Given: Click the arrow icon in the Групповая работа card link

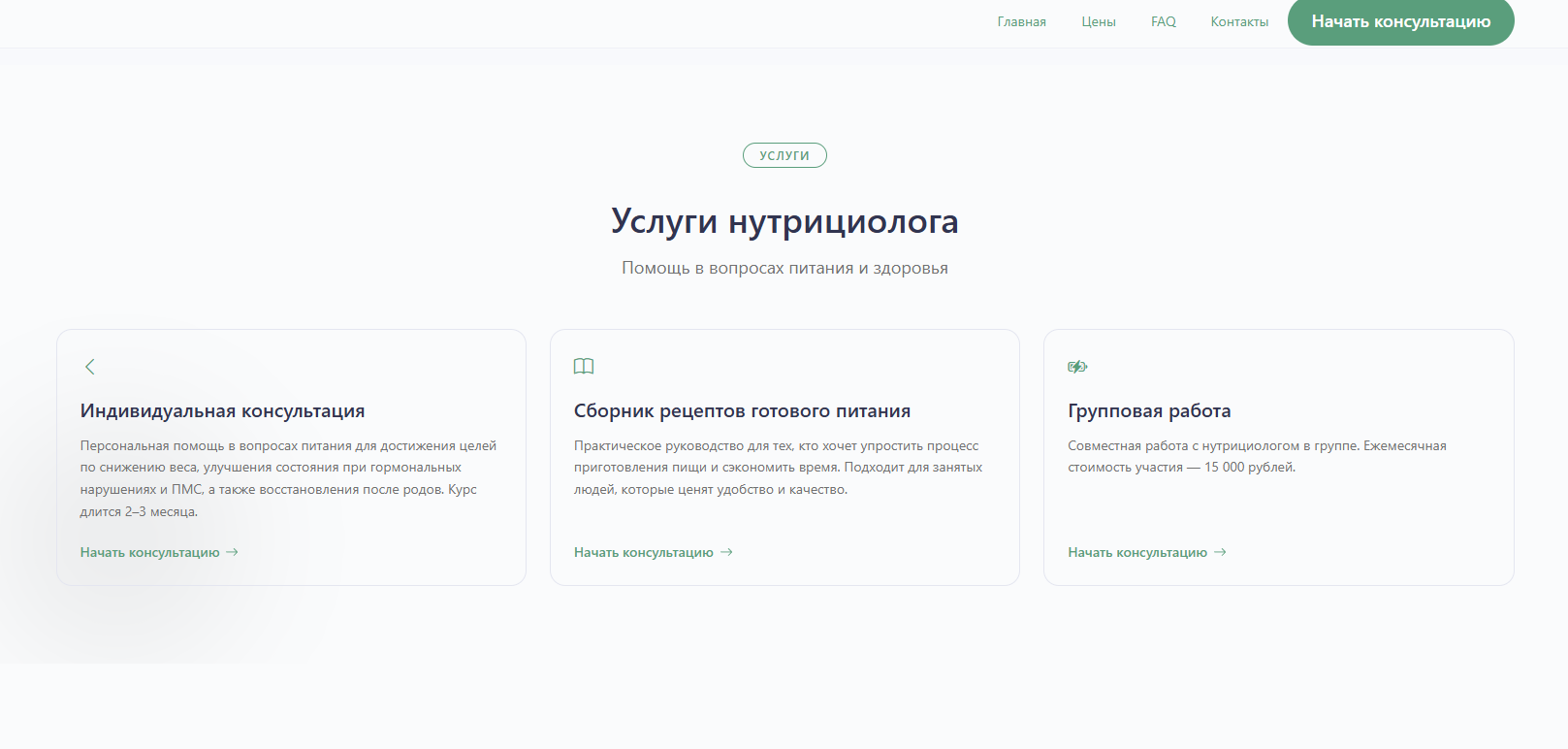Looking at the screenshot, I should (x=1220, y=552).
